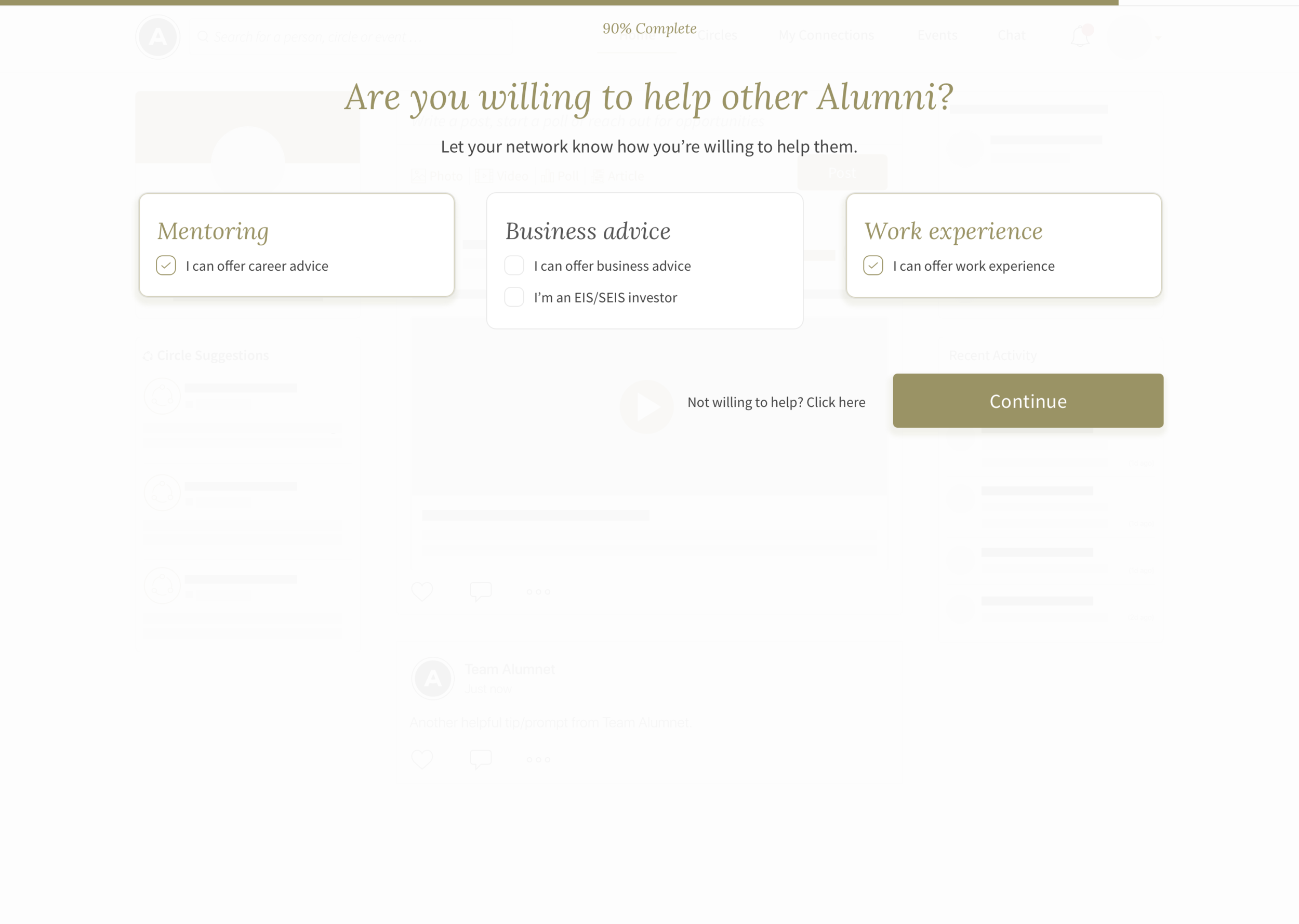Click the Mentoring card checkmark icon
Screen dimensions: 1299x924
coord(167,265)
